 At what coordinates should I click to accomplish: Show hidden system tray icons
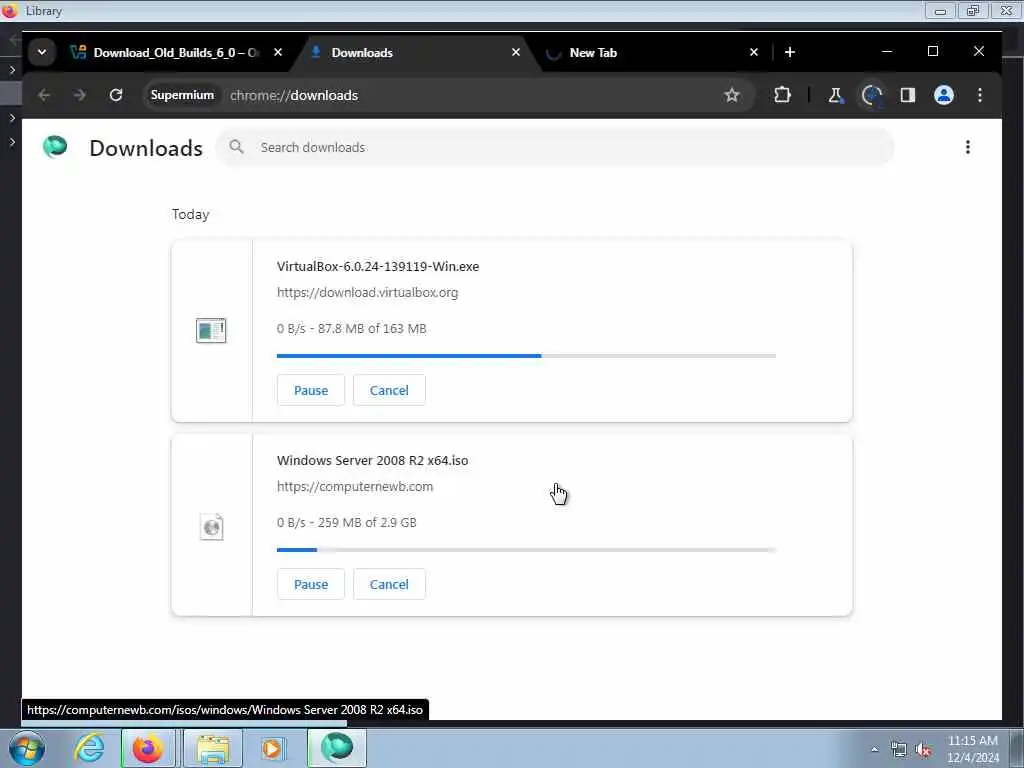(874, 750)
